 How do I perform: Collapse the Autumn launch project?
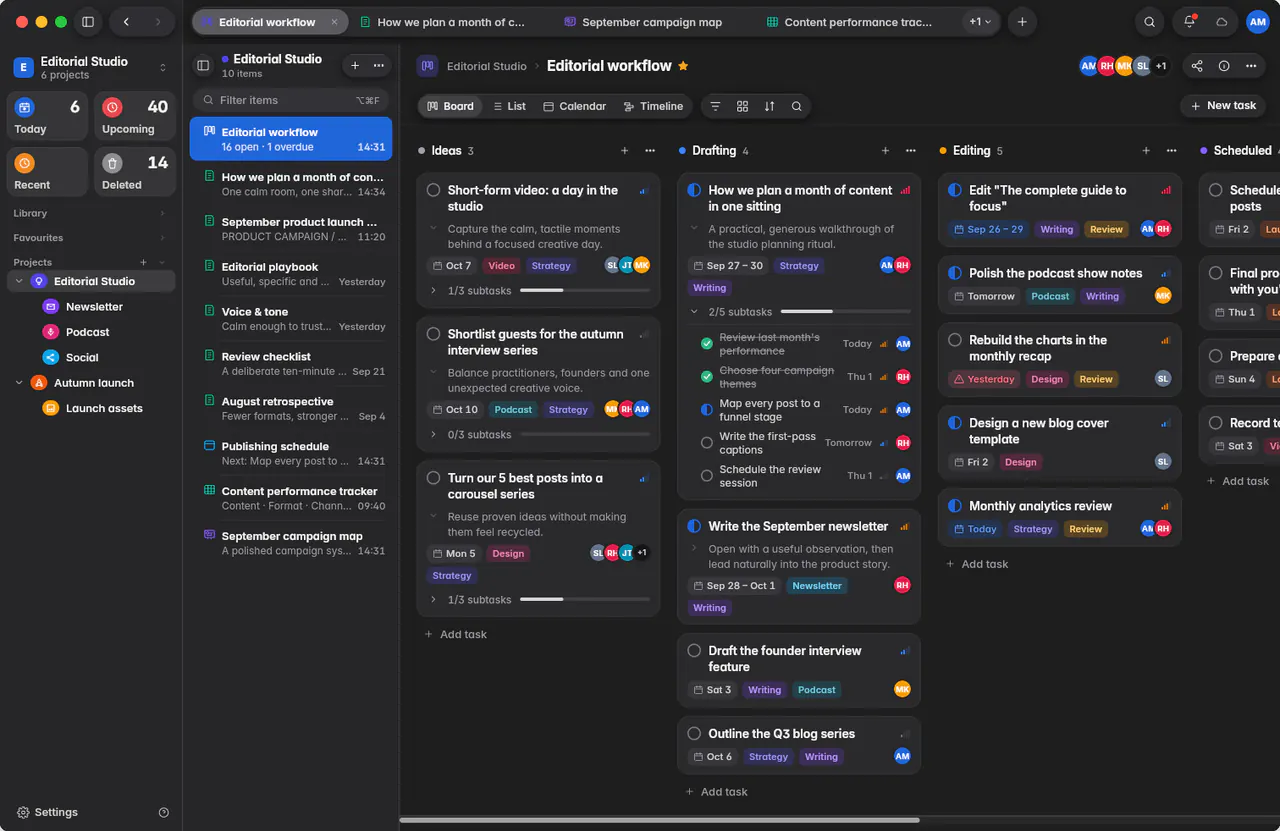(19, 383)
